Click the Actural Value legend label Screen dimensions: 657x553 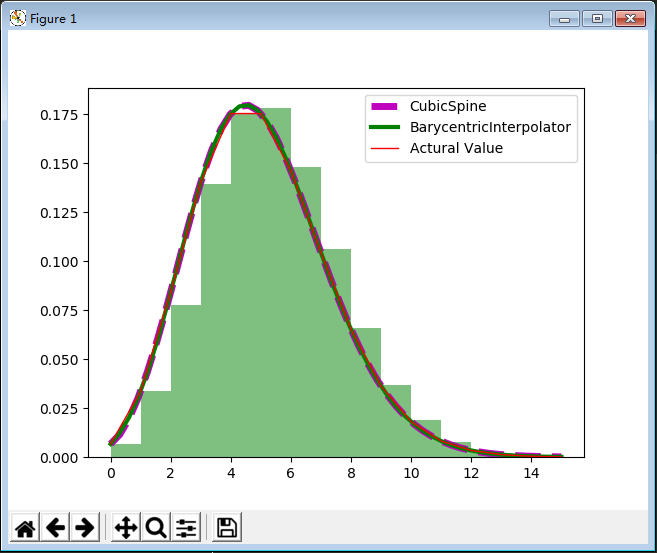point(456,148)
